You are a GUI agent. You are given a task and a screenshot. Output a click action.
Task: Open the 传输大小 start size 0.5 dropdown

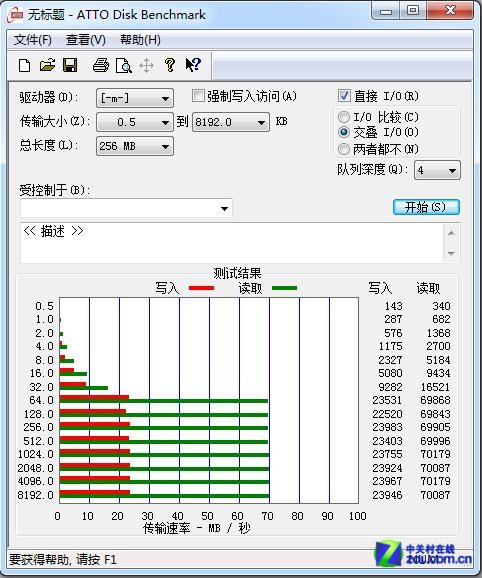[x=135, y=122]
